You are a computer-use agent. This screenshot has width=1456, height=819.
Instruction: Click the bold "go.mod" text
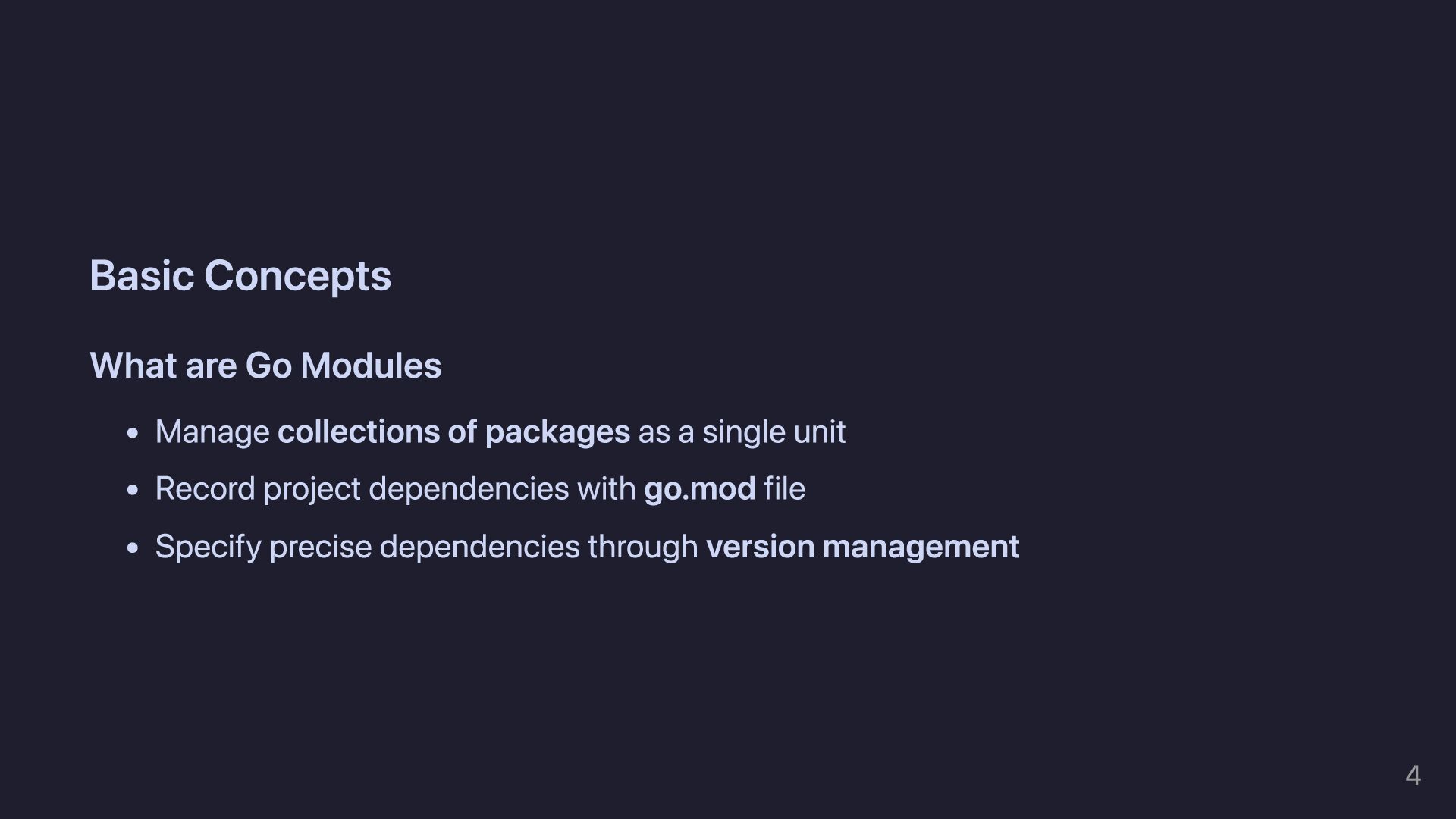(x=699, y=489)
